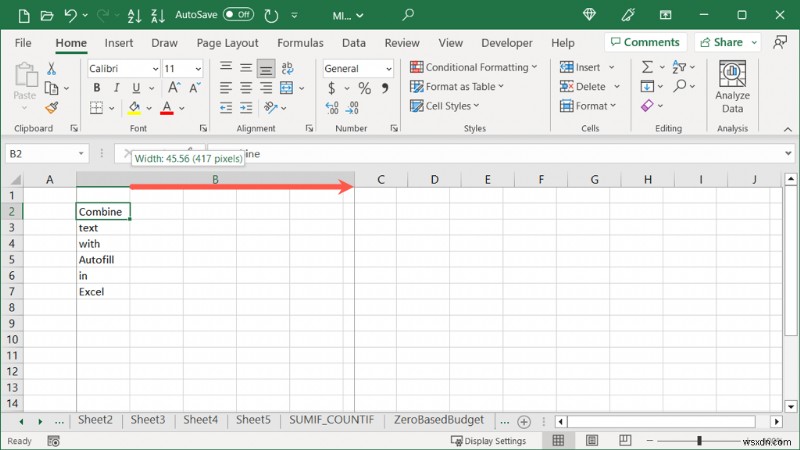The width and height of the screenshot is (800, 450).
Task: Increase decimal places
Action: (332, 108)
